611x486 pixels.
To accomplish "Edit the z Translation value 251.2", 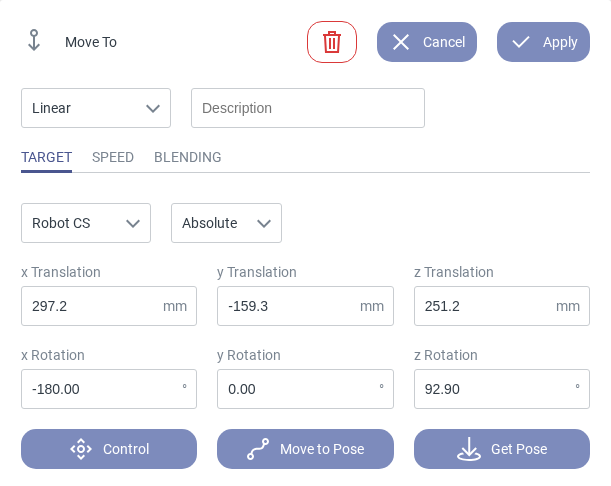I will click(x=502, y=306).
